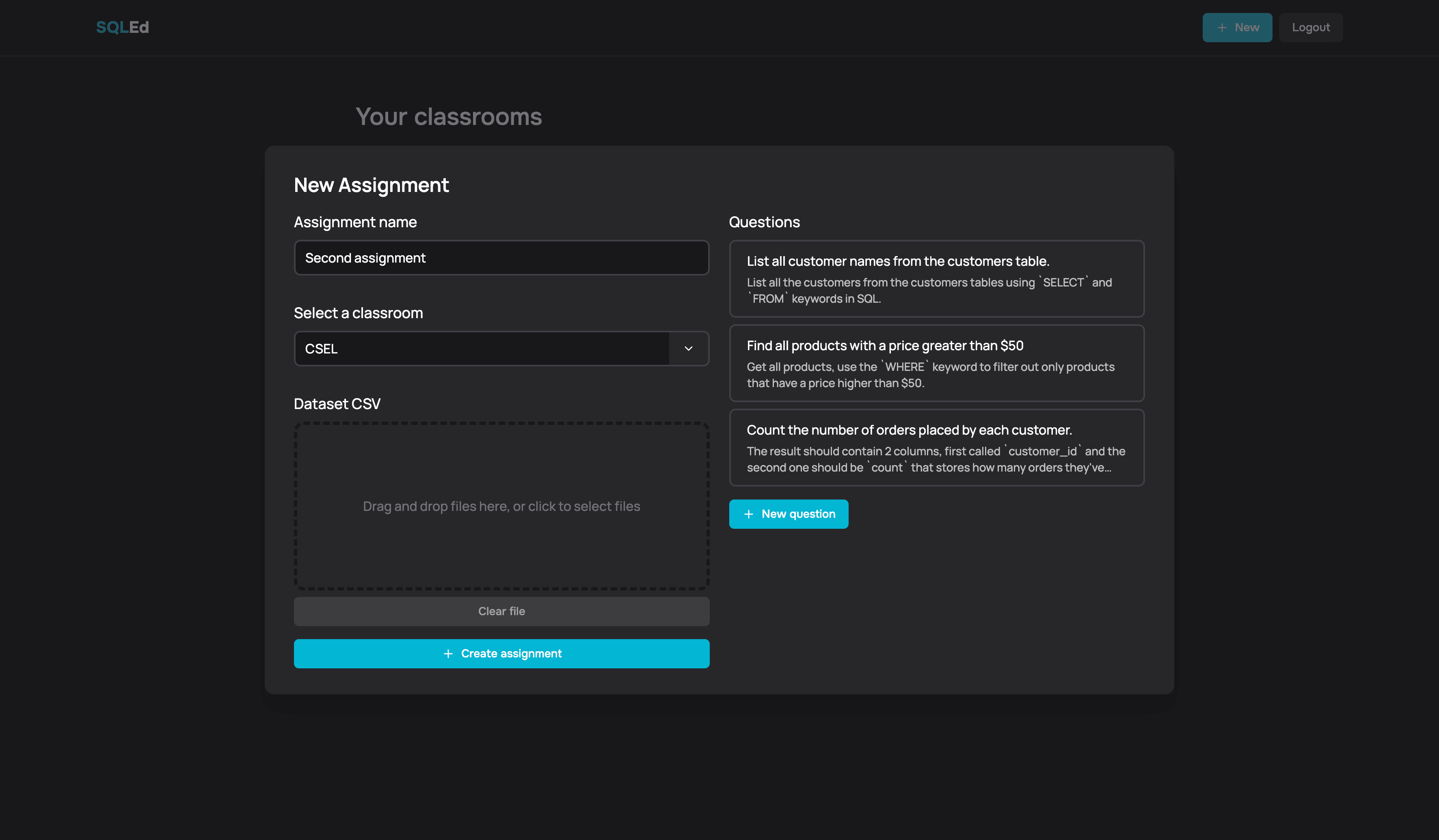Open the 'Find all products' question card

936,364
